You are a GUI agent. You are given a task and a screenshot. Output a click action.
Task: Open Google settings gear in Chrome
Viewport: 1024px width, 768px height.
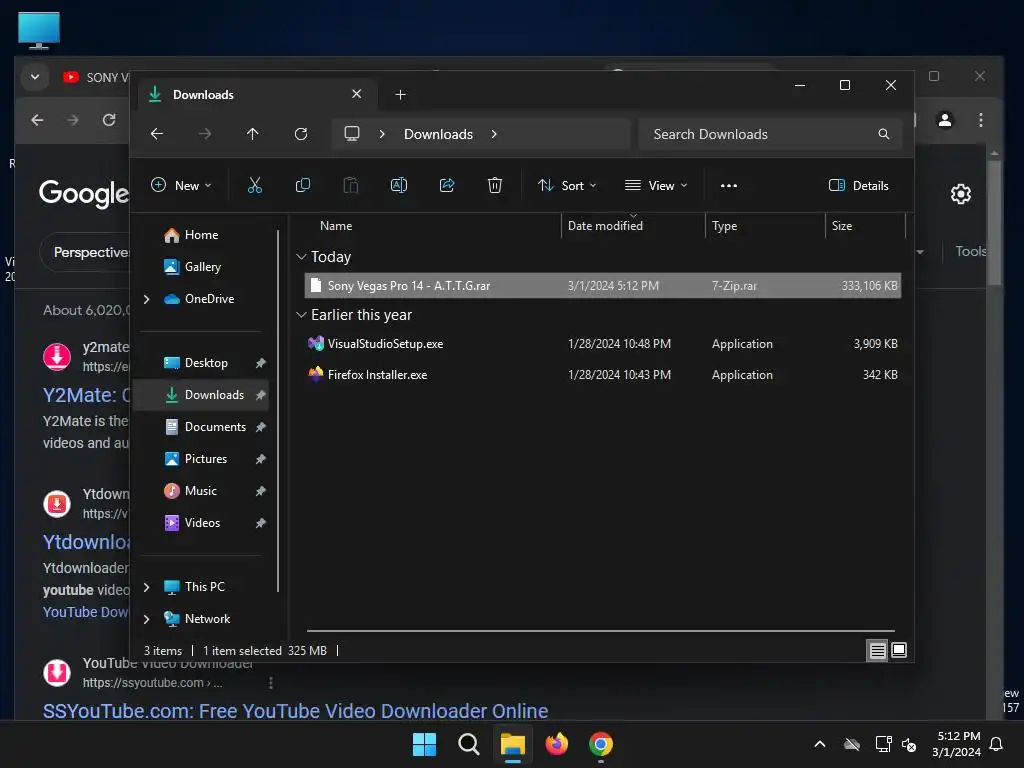coord(961,194)
